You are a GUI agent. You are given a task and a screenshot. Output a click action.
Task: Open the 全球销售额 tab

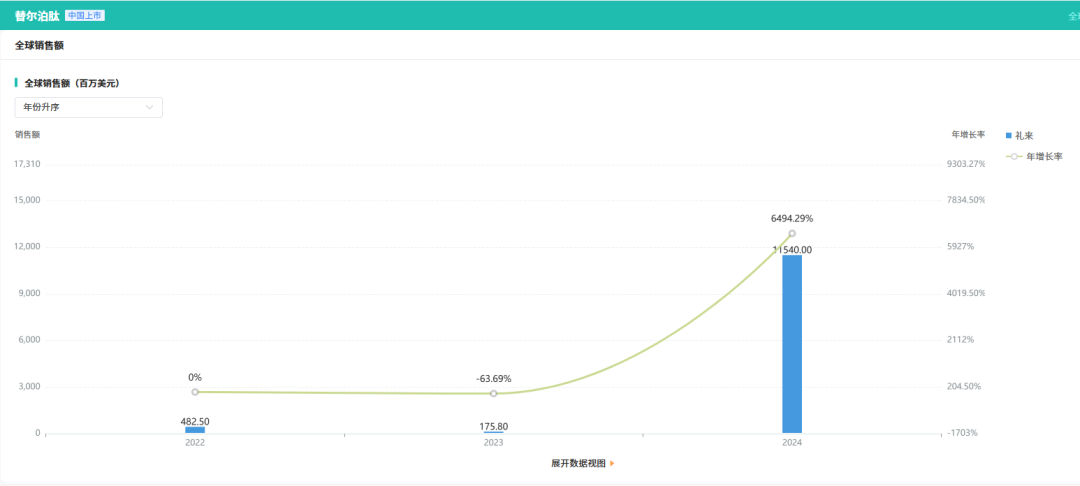tap(40, 45)
